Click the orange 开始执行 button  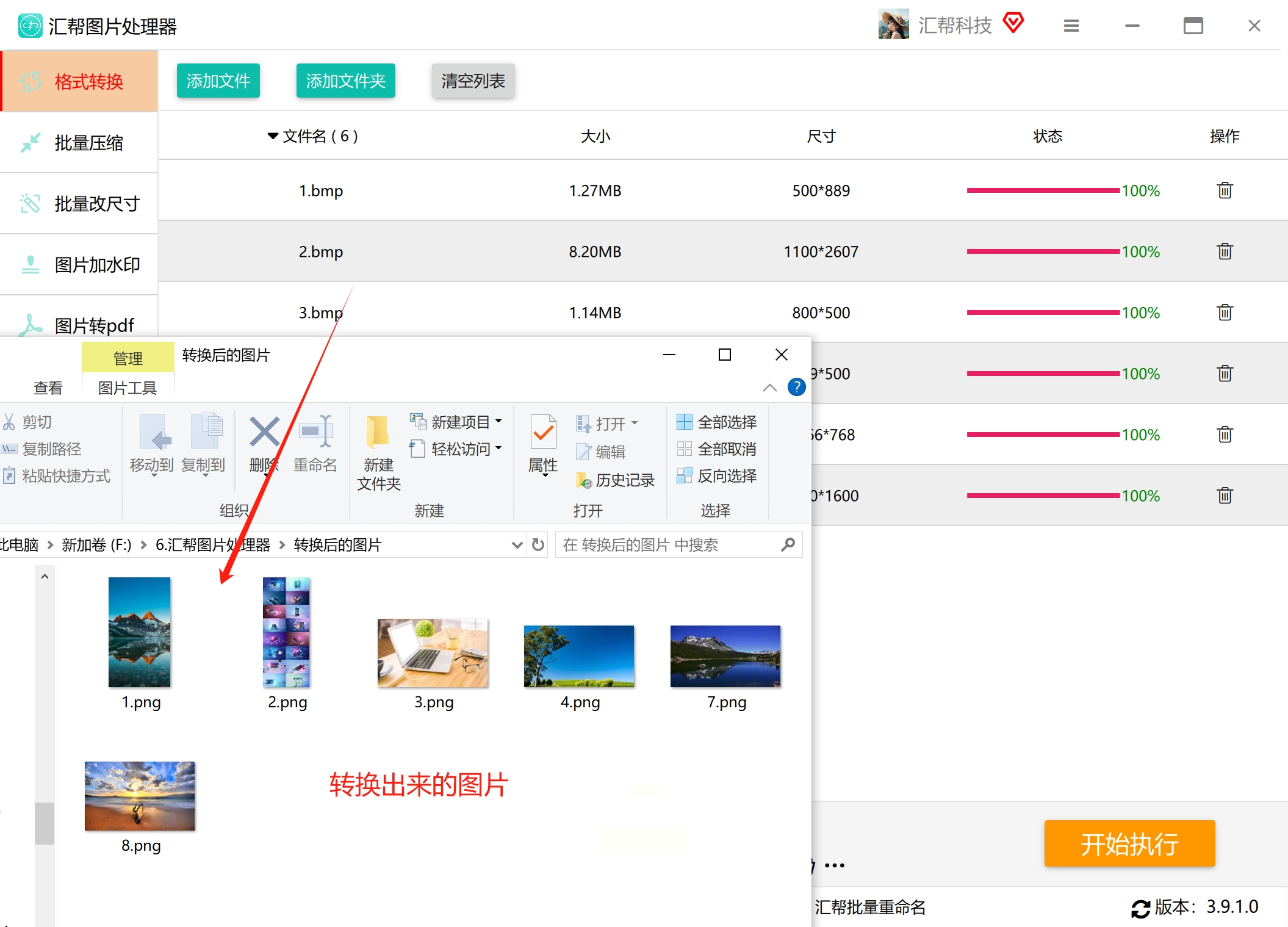click(1129, 843)
